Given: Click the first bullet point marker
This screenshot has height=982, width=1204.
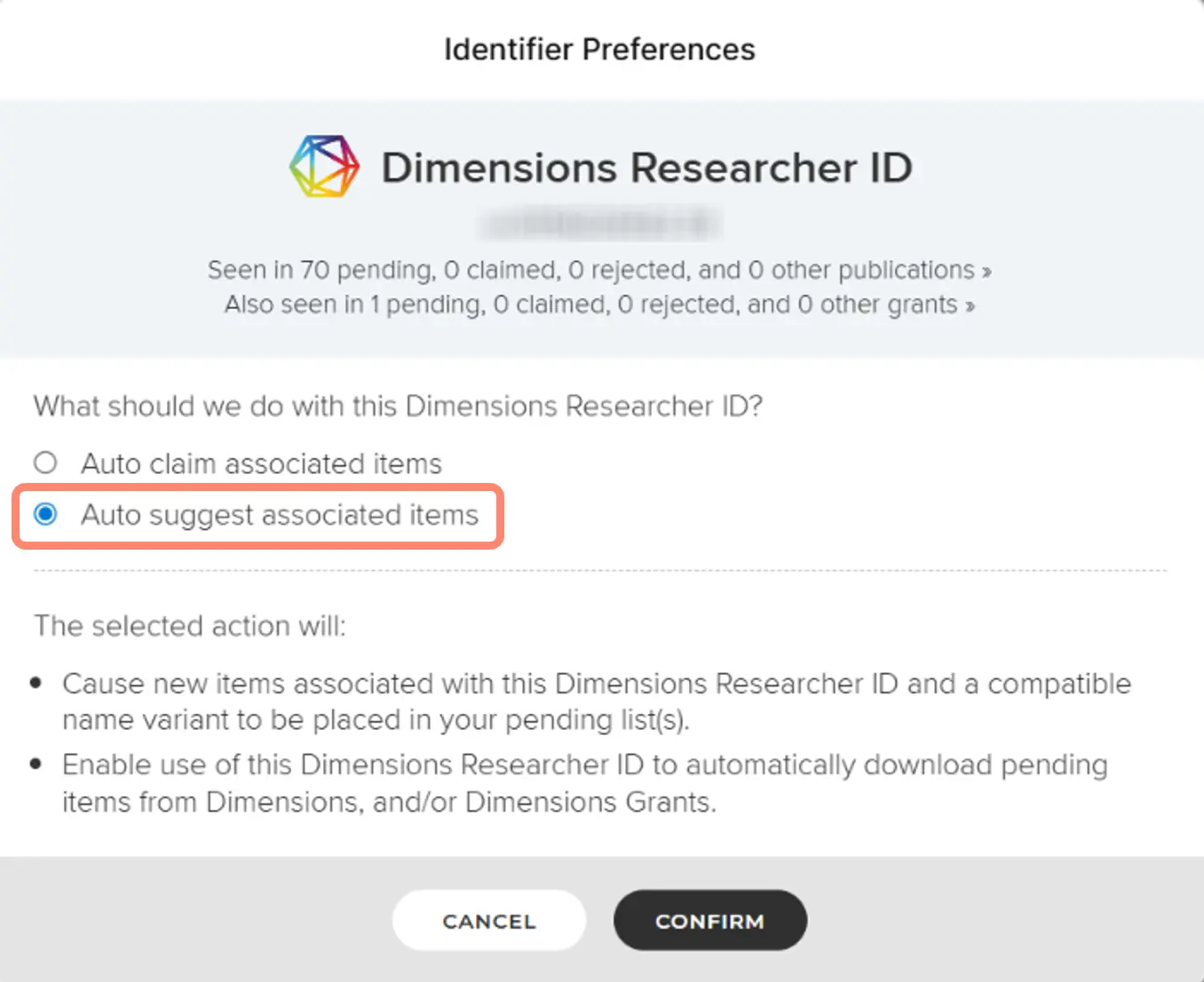Looking at the screenshot, I should coord(36,683).
